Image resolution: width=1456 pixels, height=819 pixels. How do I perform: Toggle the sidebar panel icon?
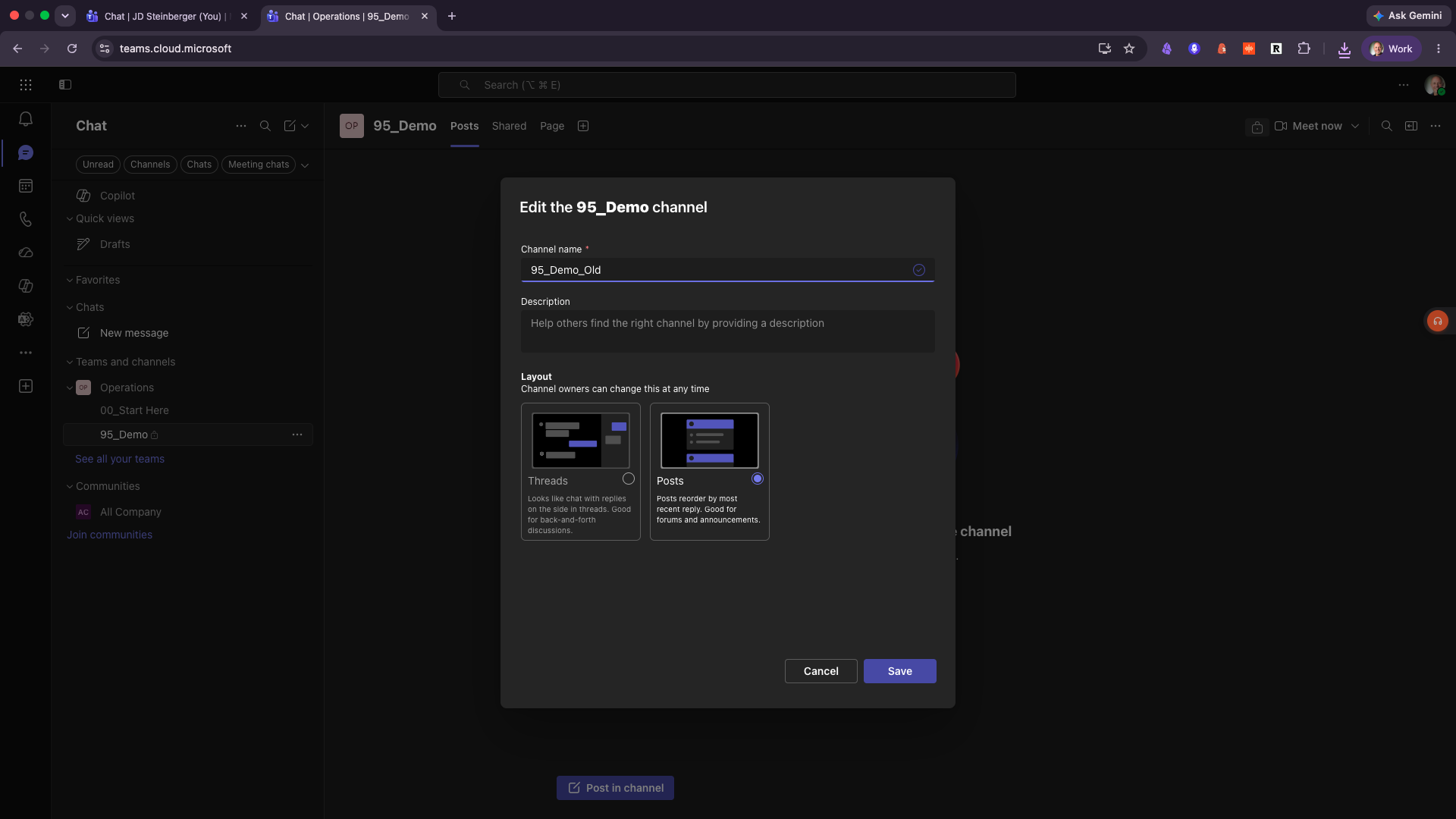[65, 85]
